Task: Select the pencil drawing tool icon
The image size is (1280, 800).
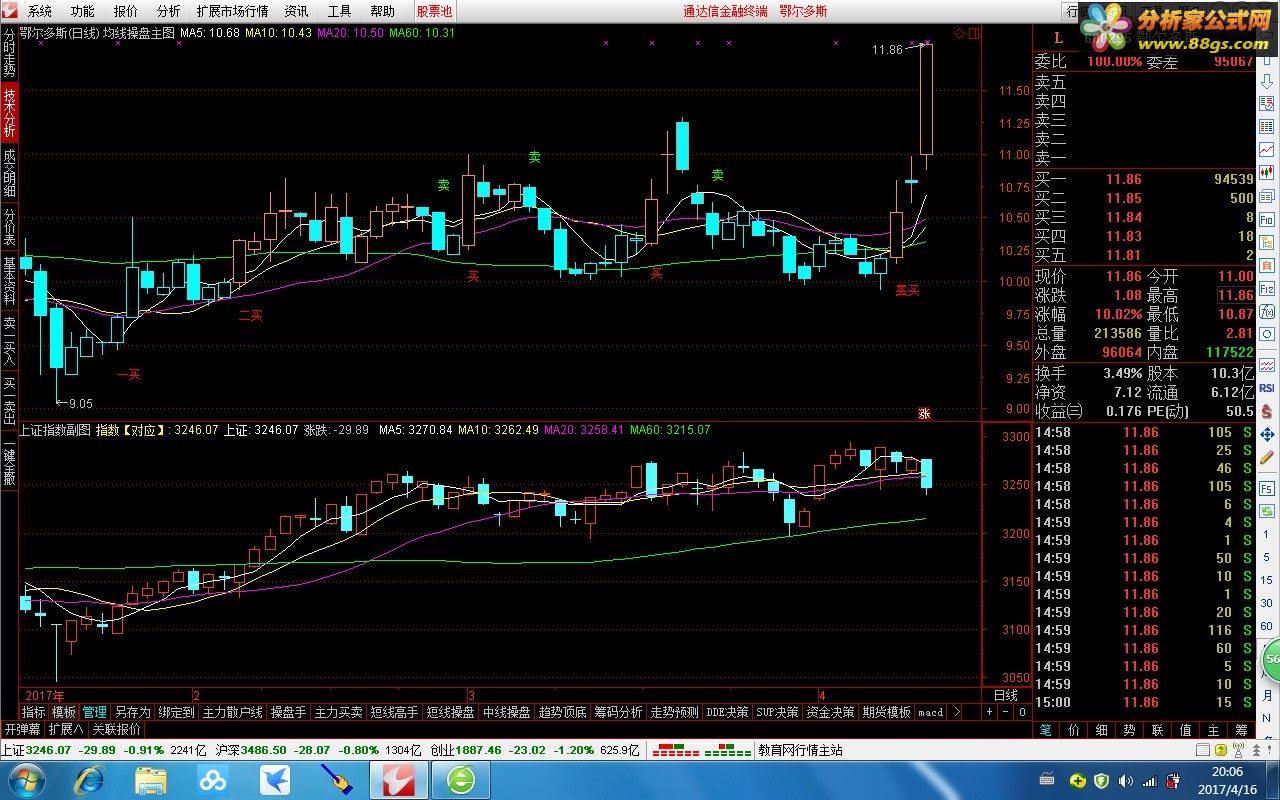Action: [x=1267, y=458]
